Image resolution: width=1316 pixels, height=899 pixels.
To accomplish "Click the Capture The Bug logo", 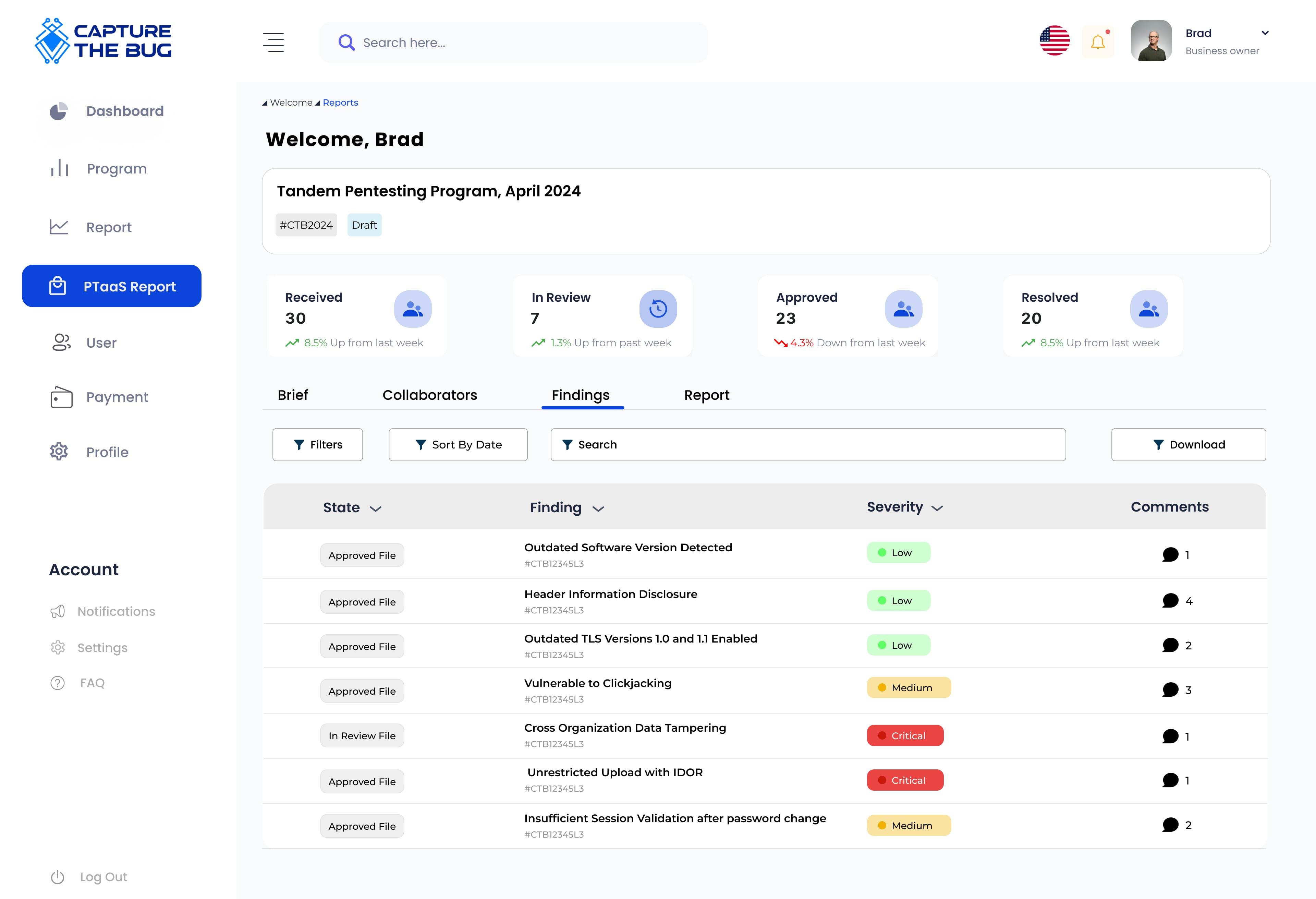I will point(103,41).
